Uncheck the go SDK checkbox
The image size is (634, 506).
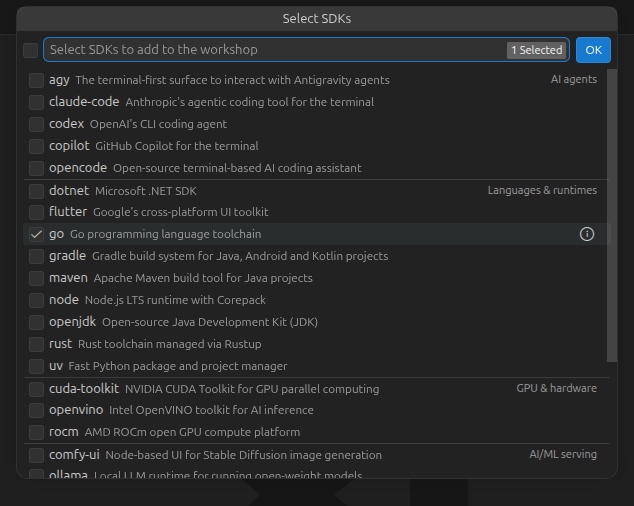pos(36,234)
